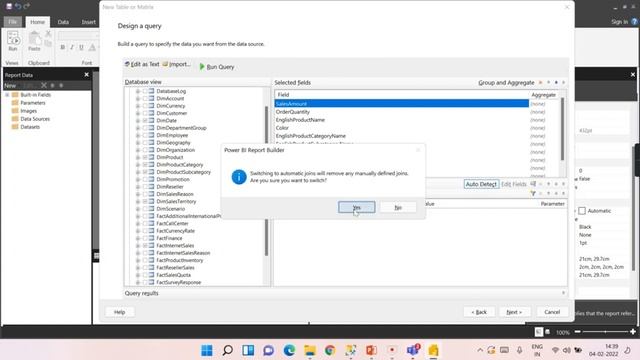This screenshot has height=360, width=640.
Task: Select Images folder in Report Data
Action: [28, 111]
